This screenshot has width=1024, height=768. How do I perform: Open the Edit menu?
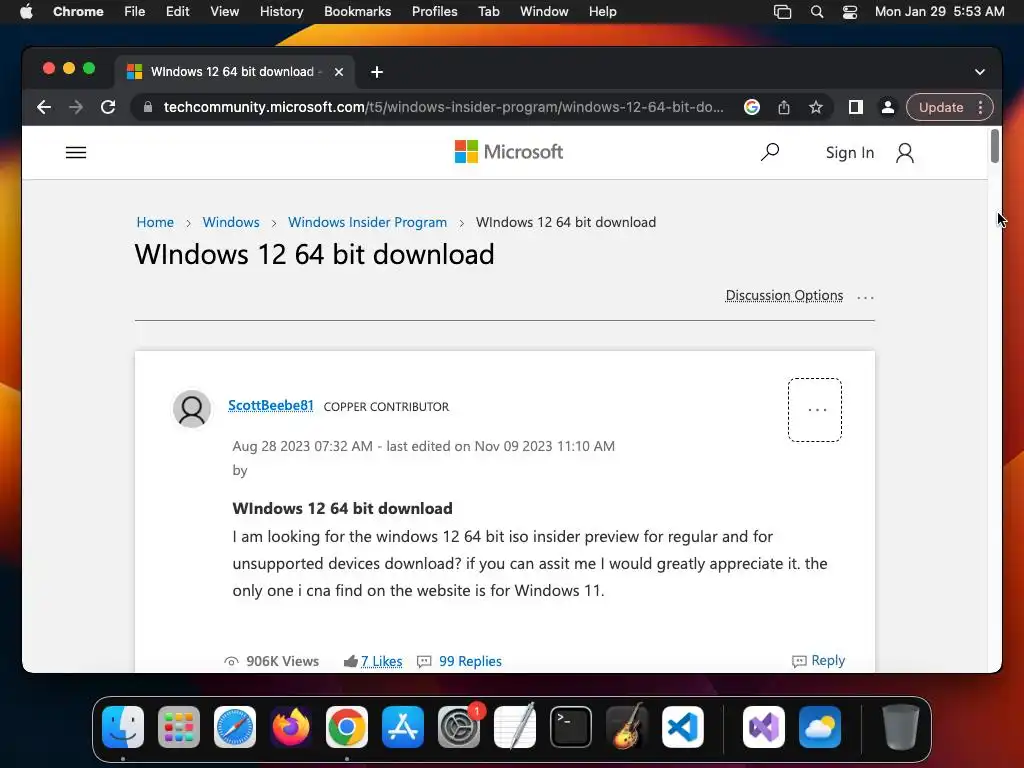coord(177,12)
